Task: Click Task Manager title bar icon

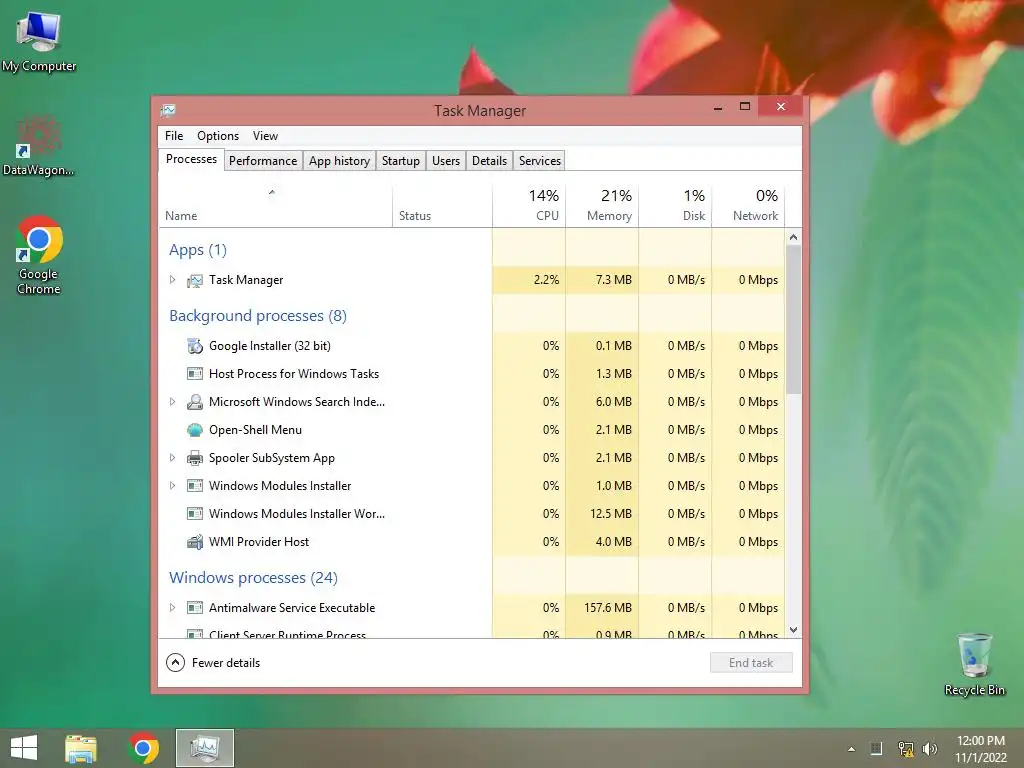Action: (168, 110)
